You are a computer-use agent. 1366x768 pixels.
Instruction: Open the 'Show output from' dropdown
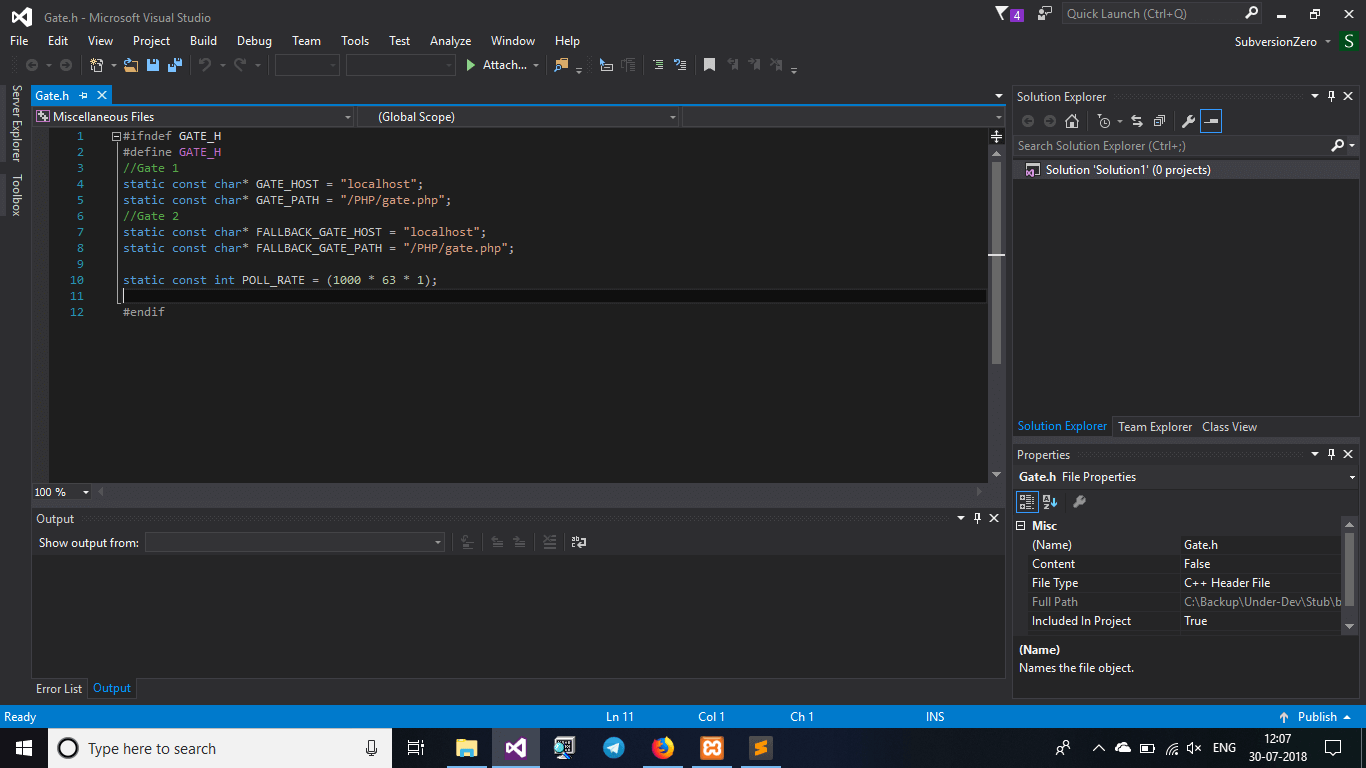click(x=295, y=542)
